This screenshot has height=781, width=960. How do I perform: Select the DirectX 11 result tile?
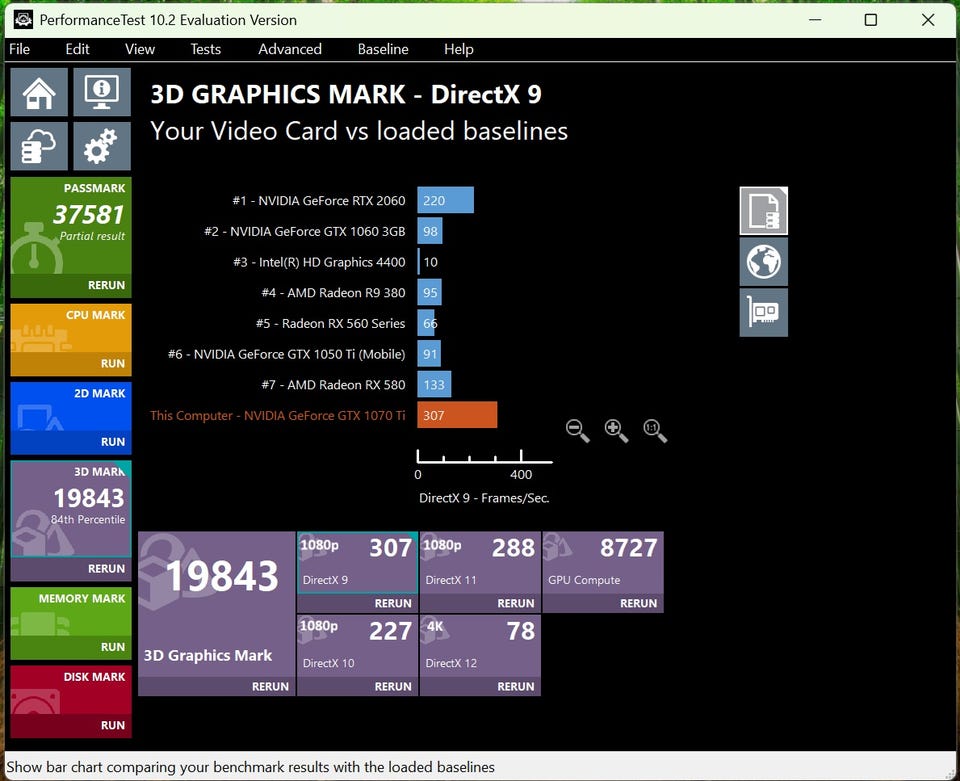point(480,563)
